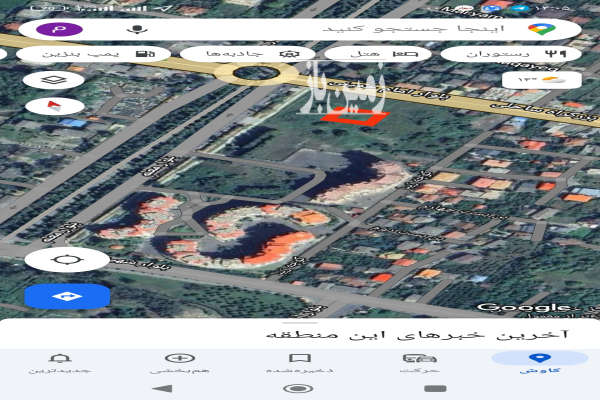This screenshot has height=400, width=600.
Task: Tap the microphone voice search icon
Action: pos(137,29)
